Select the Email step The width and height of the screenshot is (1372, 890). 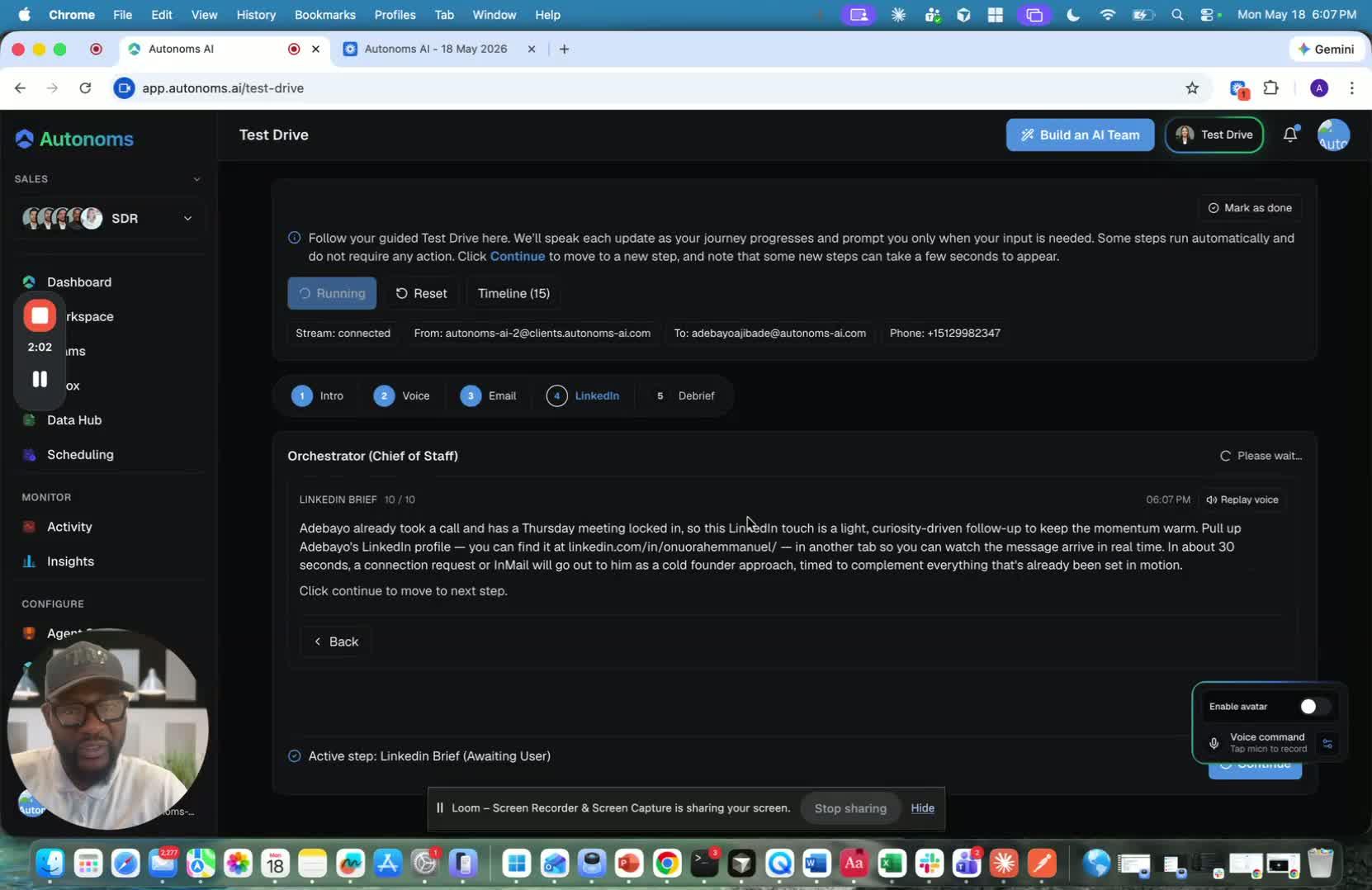pos(489,396)
